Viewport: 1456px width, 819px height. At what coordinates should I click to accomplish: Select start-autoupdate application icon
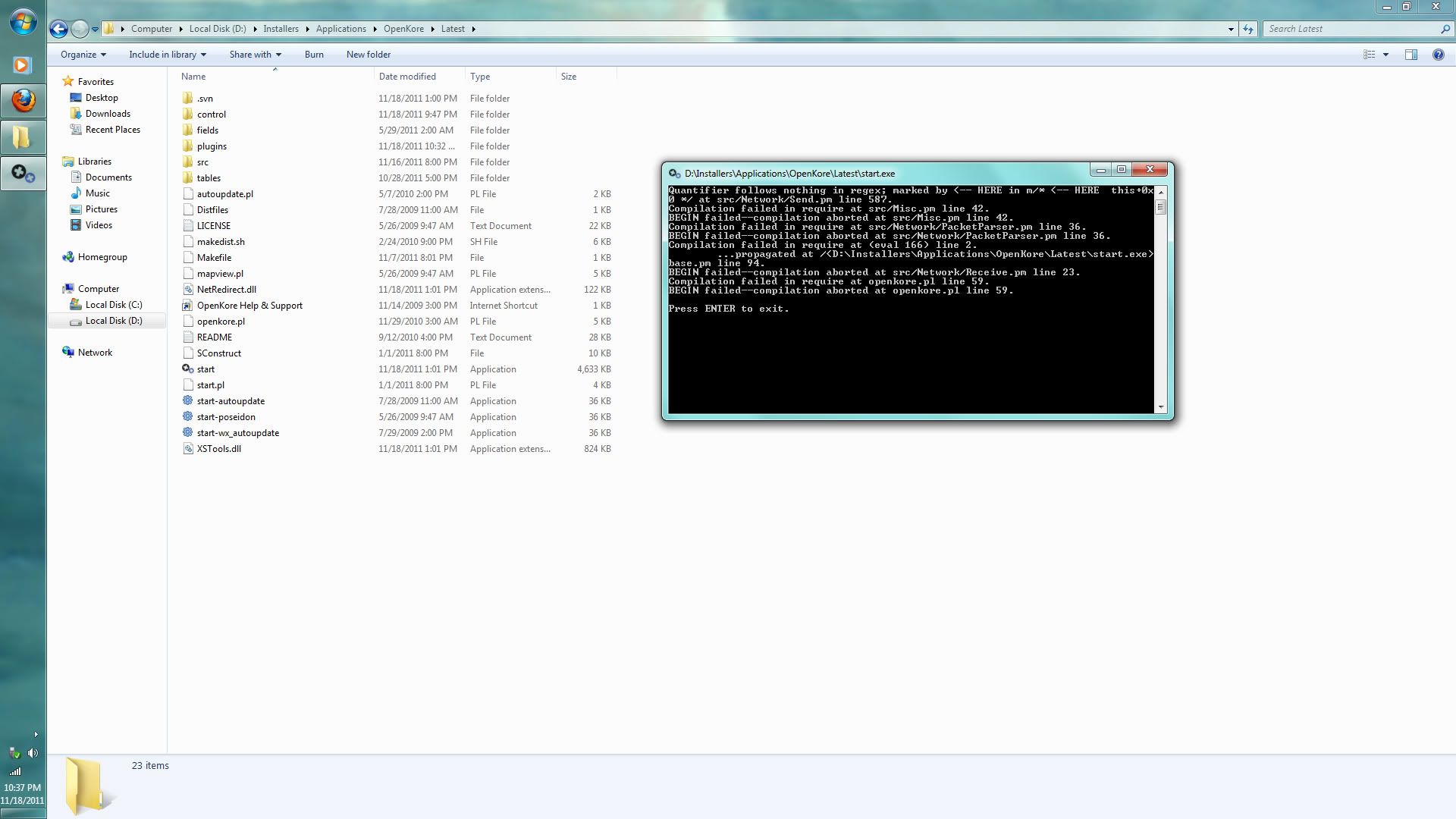coord(188,401)
